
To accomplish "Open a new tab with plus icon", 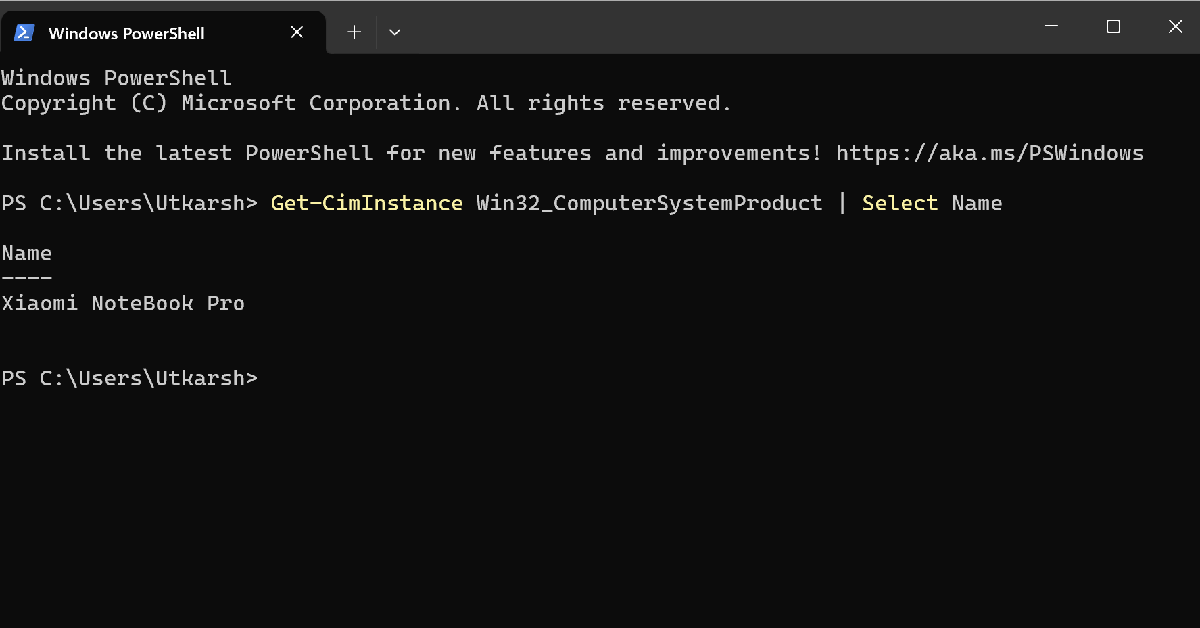I will [354, 32].
